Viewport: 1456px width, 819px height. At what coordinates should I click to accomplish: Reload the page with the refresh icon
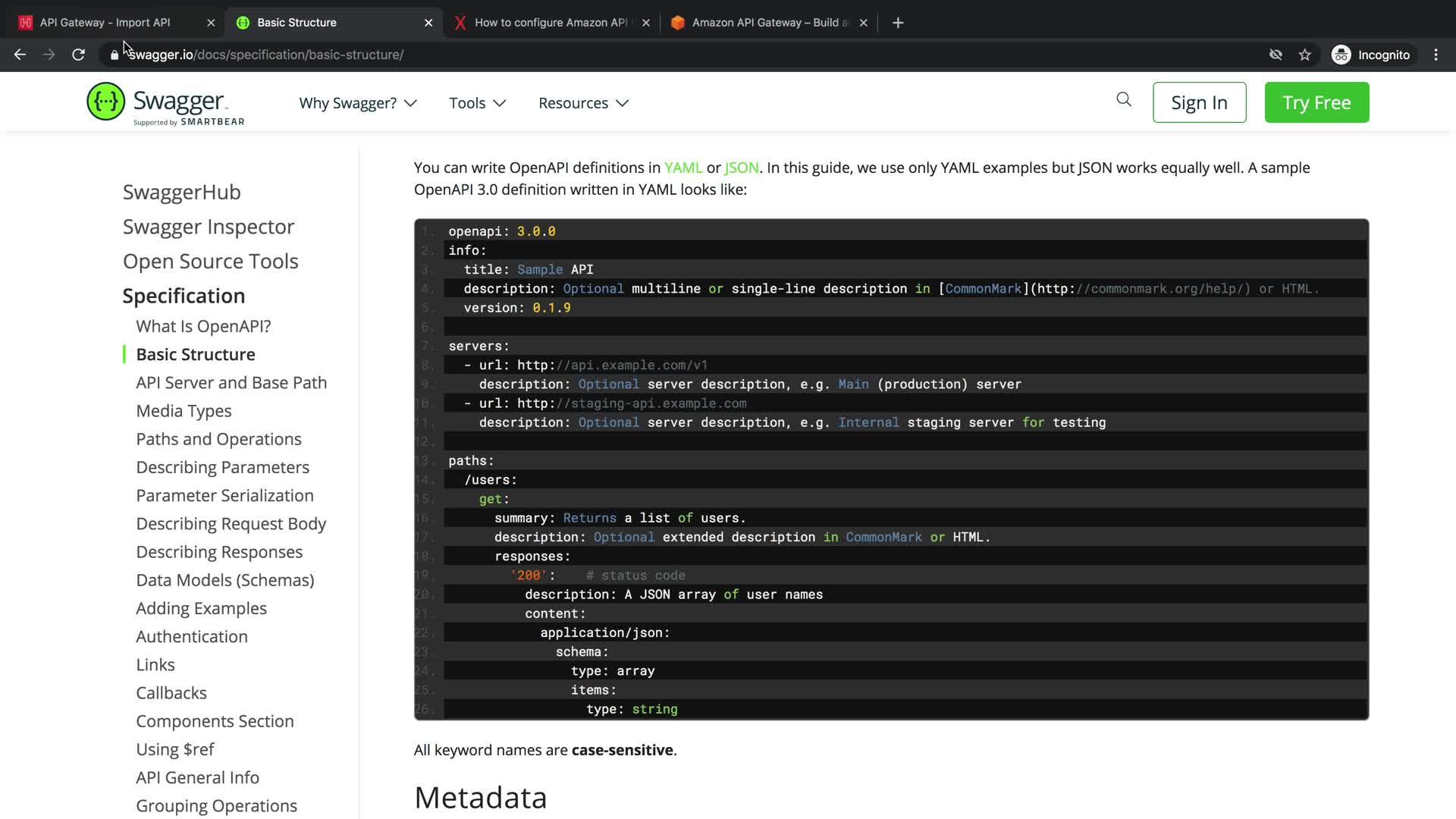click(78, 55)
